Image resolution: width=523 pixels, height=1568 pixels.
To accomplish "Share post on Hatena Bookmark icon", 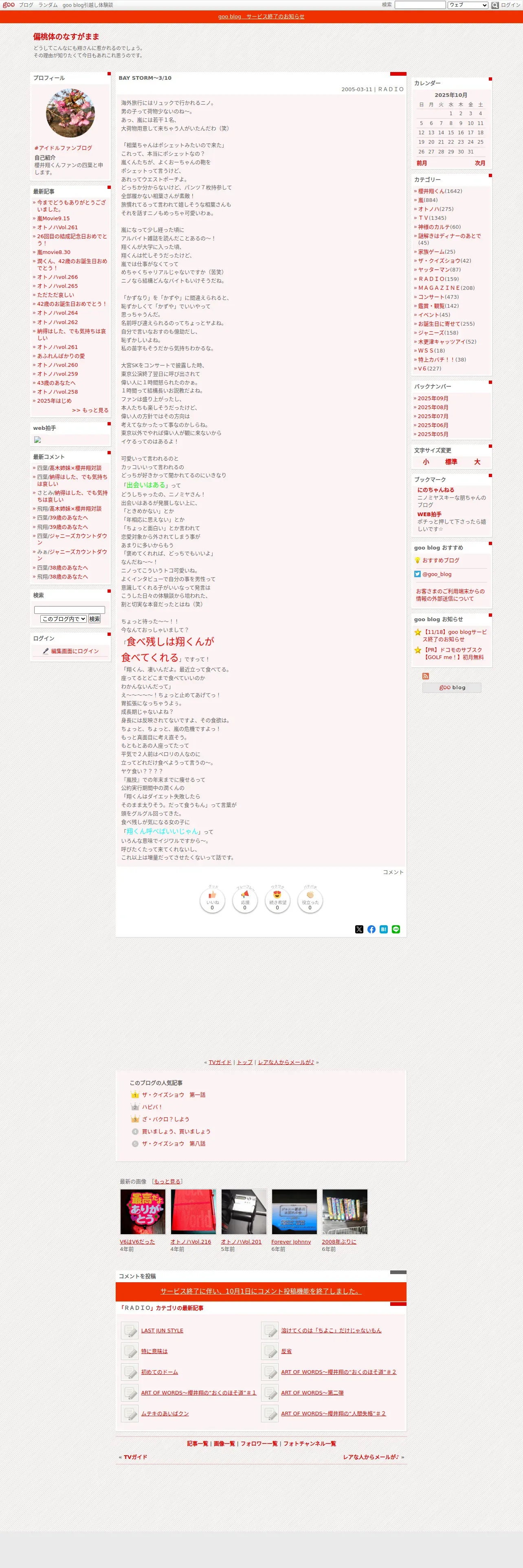I will point(384,929).
